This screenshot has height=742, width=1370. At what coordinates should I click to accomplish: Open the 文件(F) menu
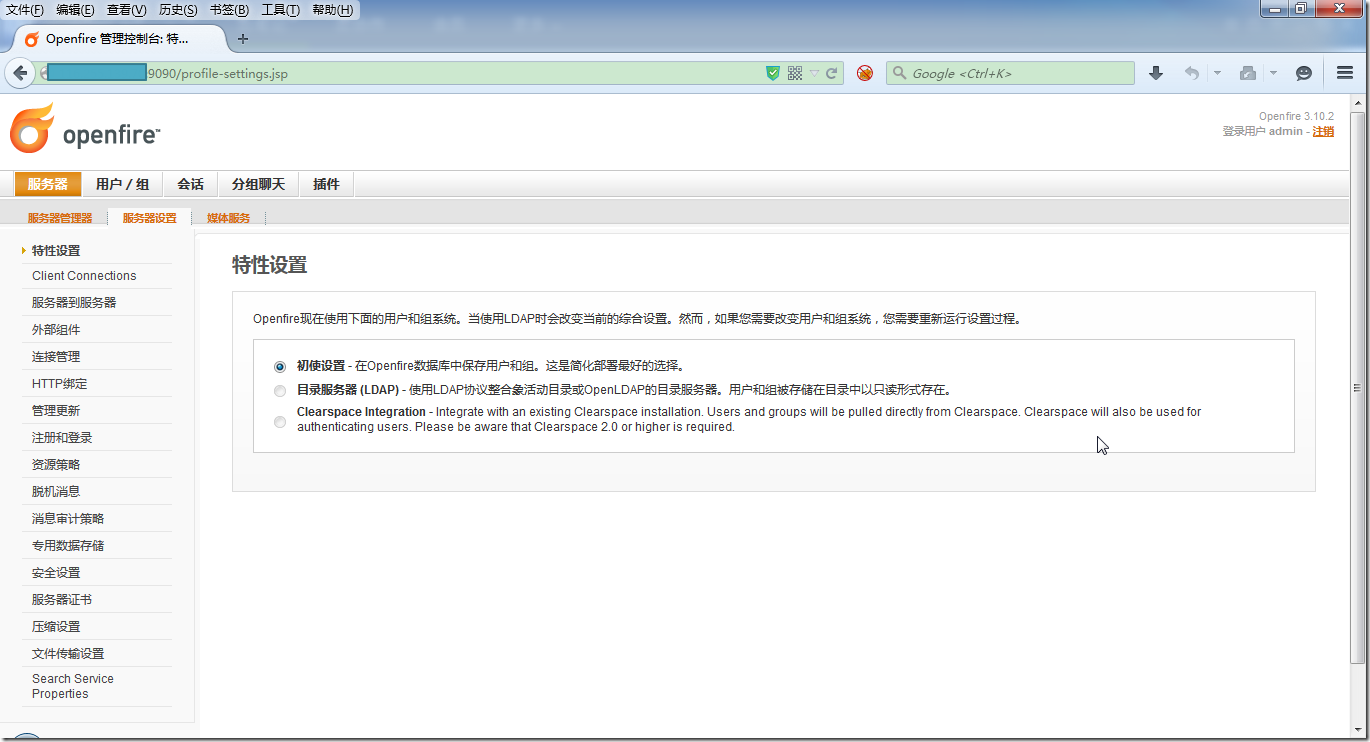click(x=25, y=10)
